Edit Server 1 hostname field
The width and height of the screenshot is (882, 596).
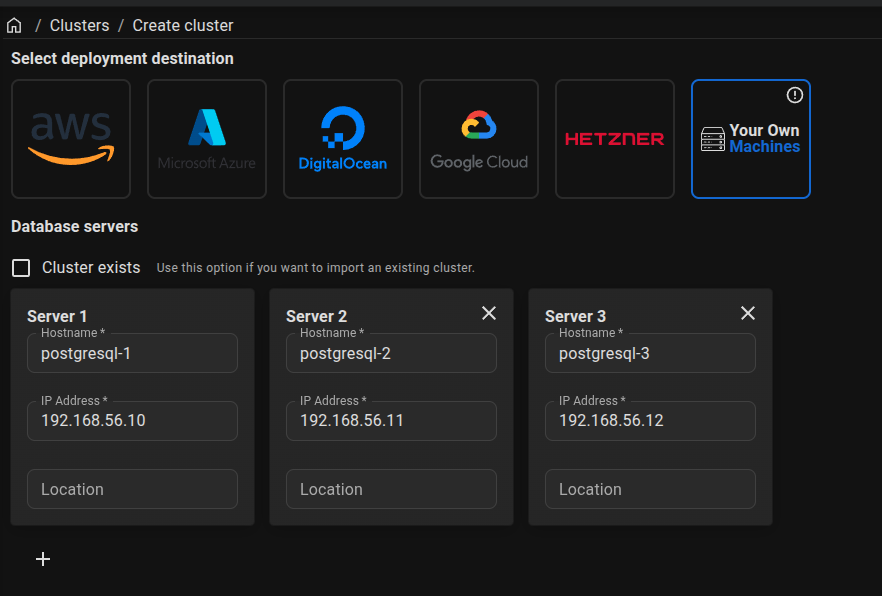point(132,354)
